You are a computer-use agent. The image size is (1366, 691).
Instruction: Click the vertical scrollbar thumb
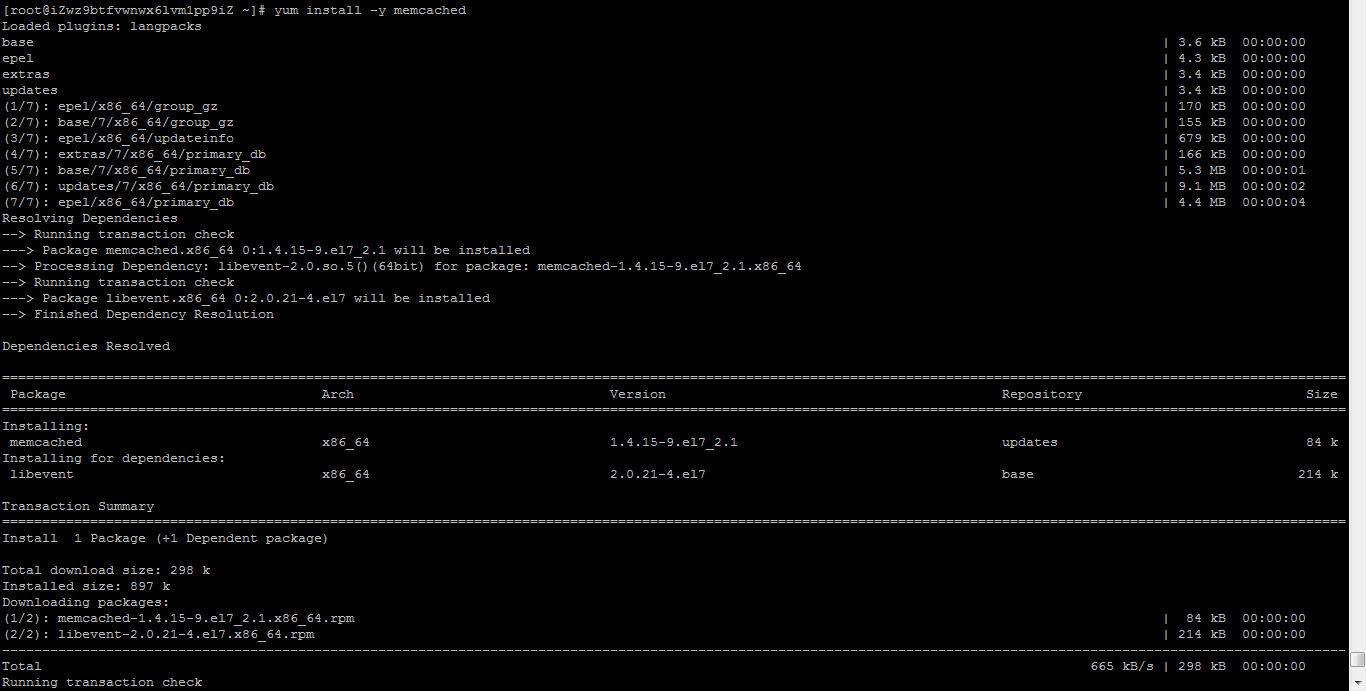pos(1357,659)
